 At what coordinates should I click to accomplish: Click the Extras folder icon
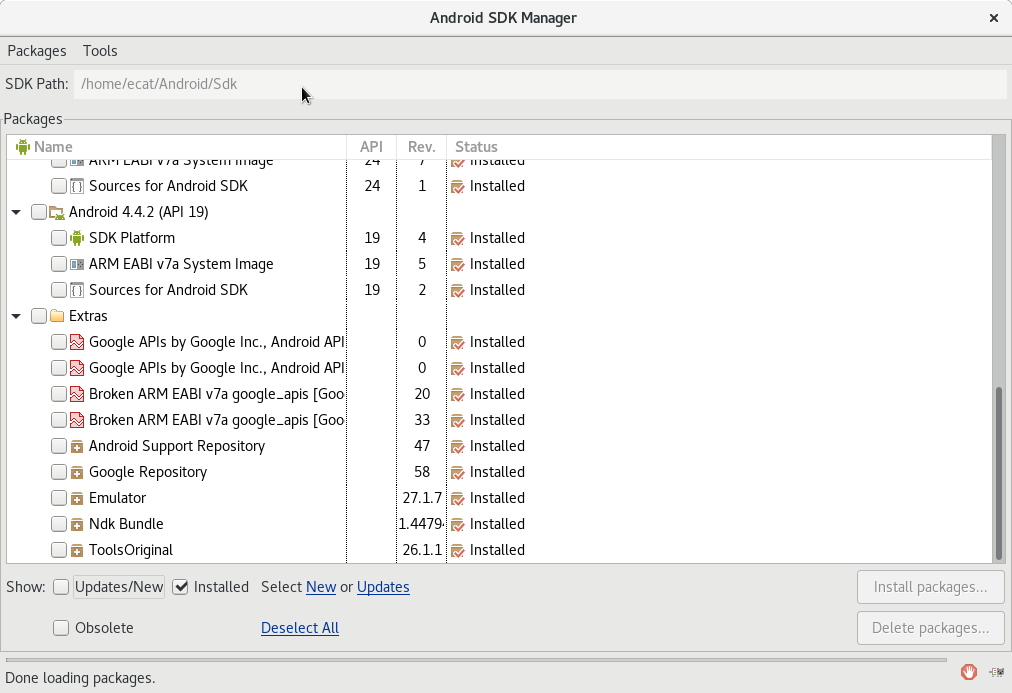pos(57,316)
